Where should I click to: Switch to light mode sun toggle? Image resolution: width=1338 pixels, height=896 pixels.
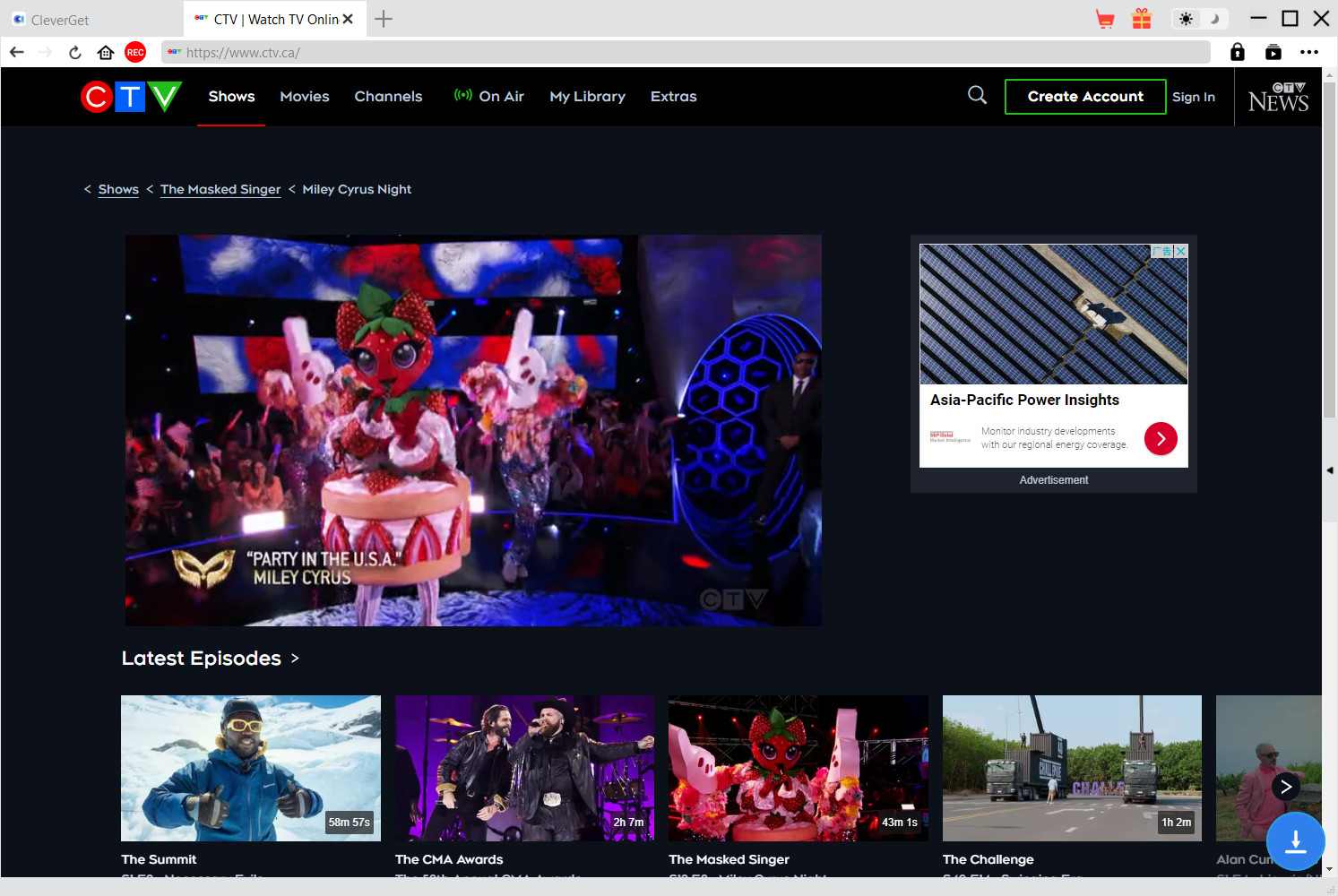click(x=1186, y=19)
